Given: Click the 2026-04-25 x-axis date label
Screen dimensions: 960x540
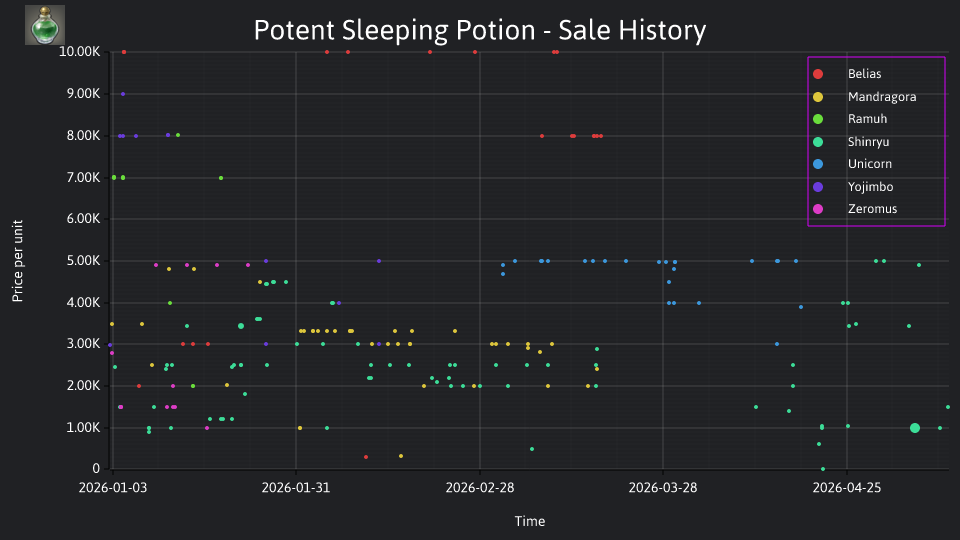Looking at the screenshot, I should [847, 488].
